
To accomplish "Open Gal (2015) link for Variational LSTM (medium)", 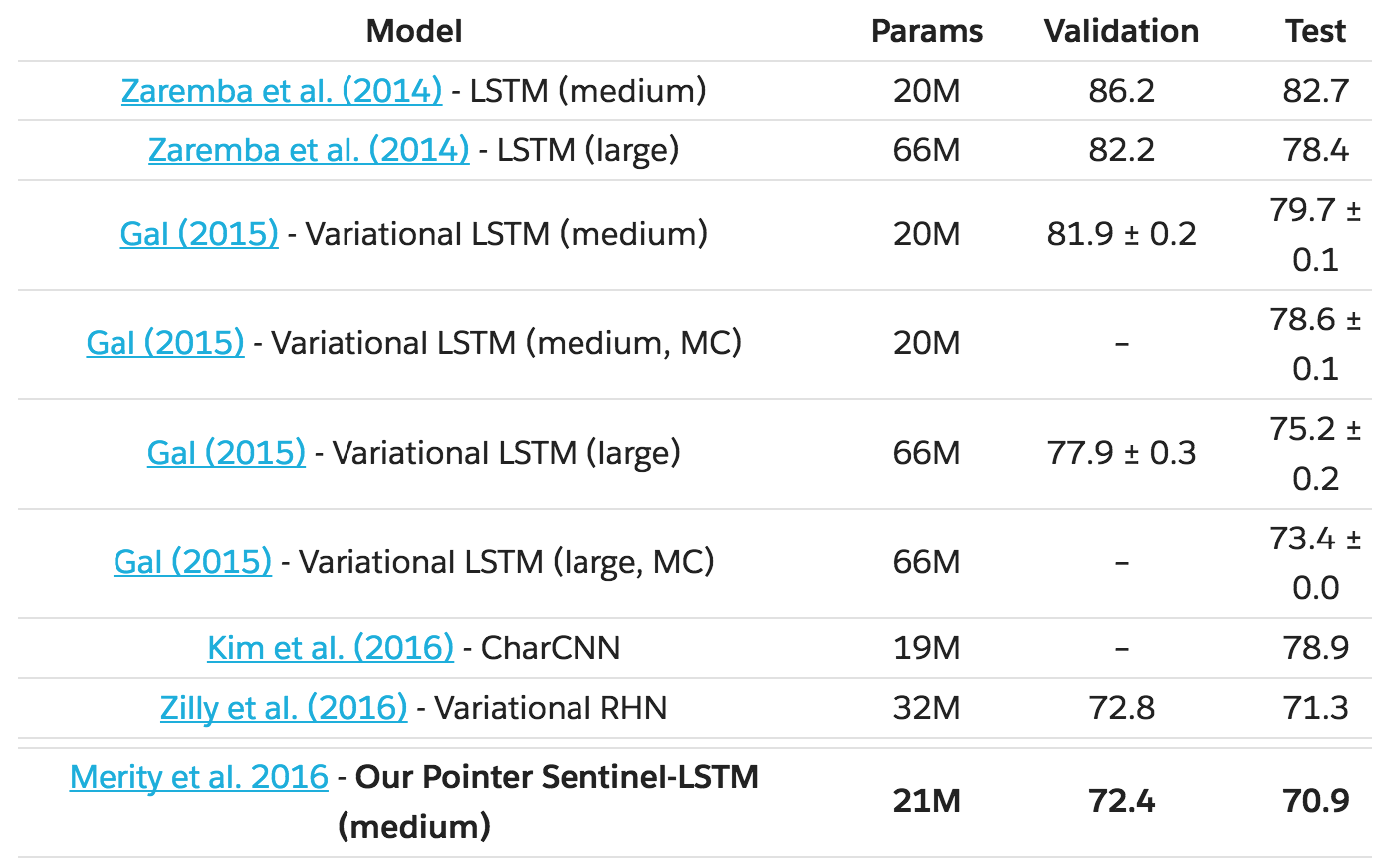I will [x=199, y=234].
